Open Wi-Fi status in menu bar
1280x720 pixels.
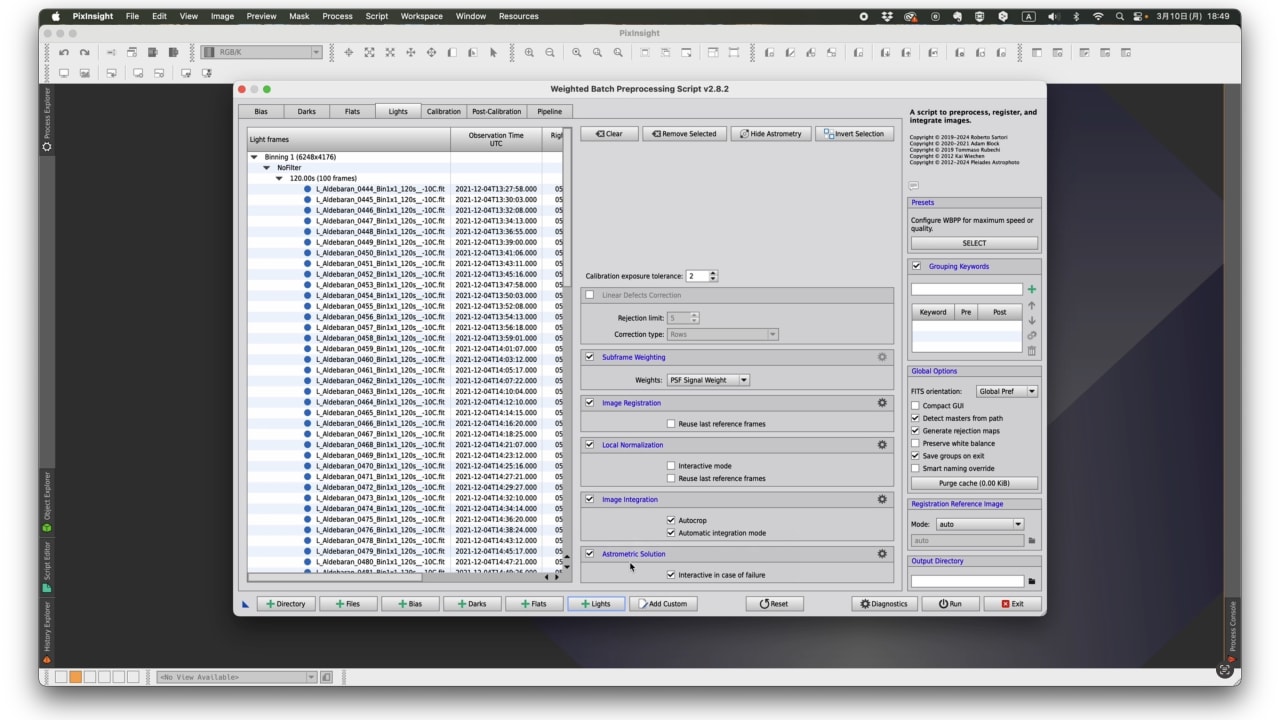(x=1098, y=16)
